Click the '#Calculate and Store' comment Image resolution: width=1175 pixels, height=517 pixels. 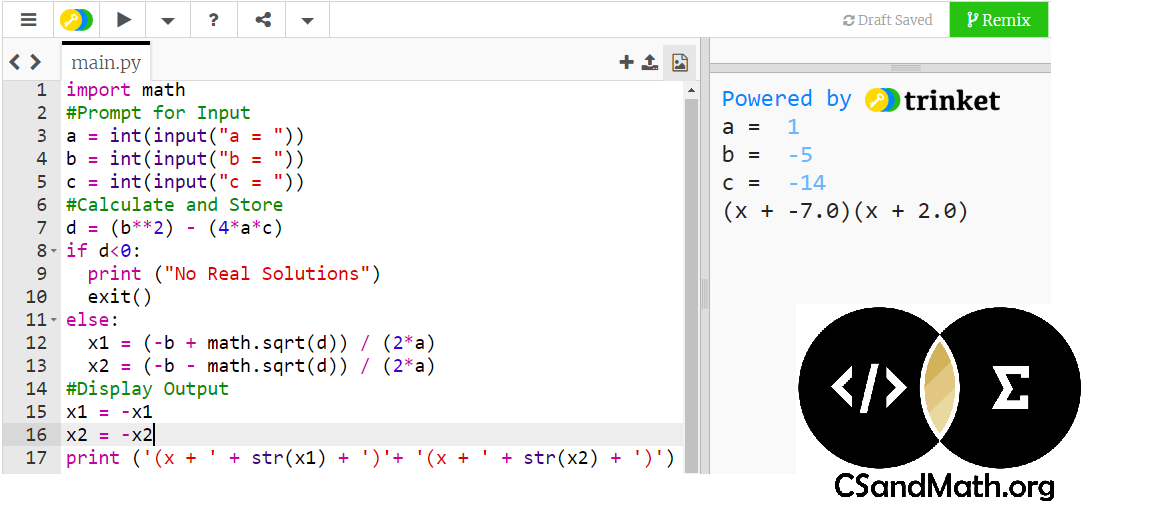pos(175,205)
